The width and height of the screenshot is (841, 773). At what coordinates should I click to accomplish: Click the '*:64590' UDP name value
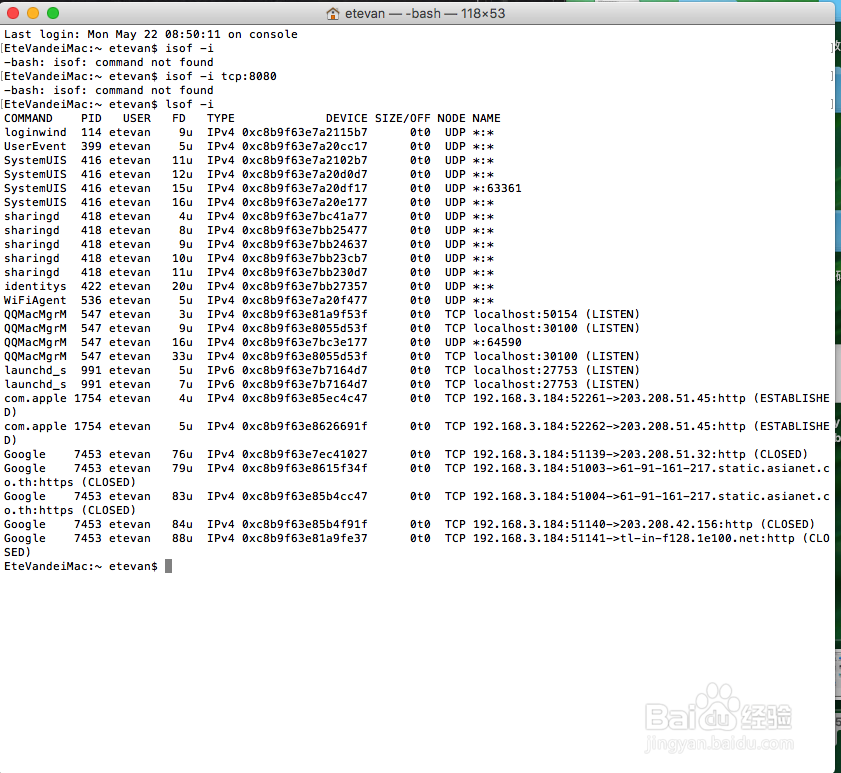click(497, 342)
